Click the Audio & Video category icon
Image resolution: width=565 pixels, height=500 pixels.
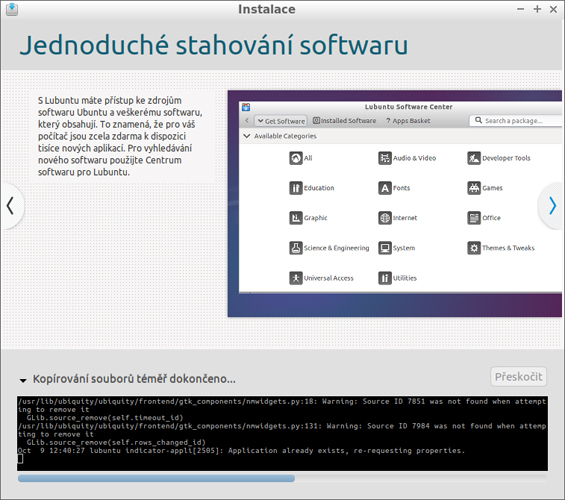click(385, 158)
